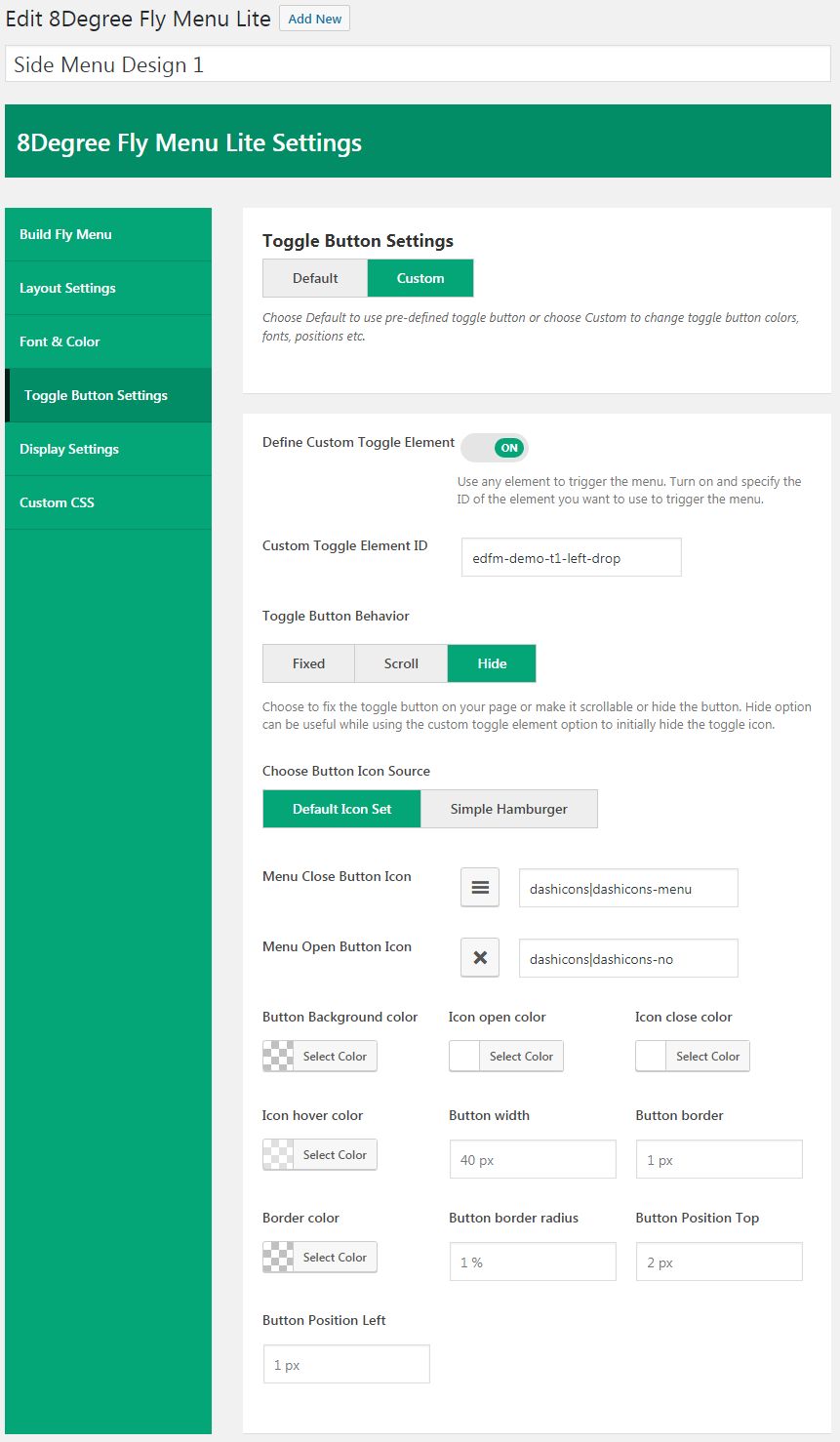Click the Menu Close Button Icon label
840x1442 pixels.
point(337,876)
